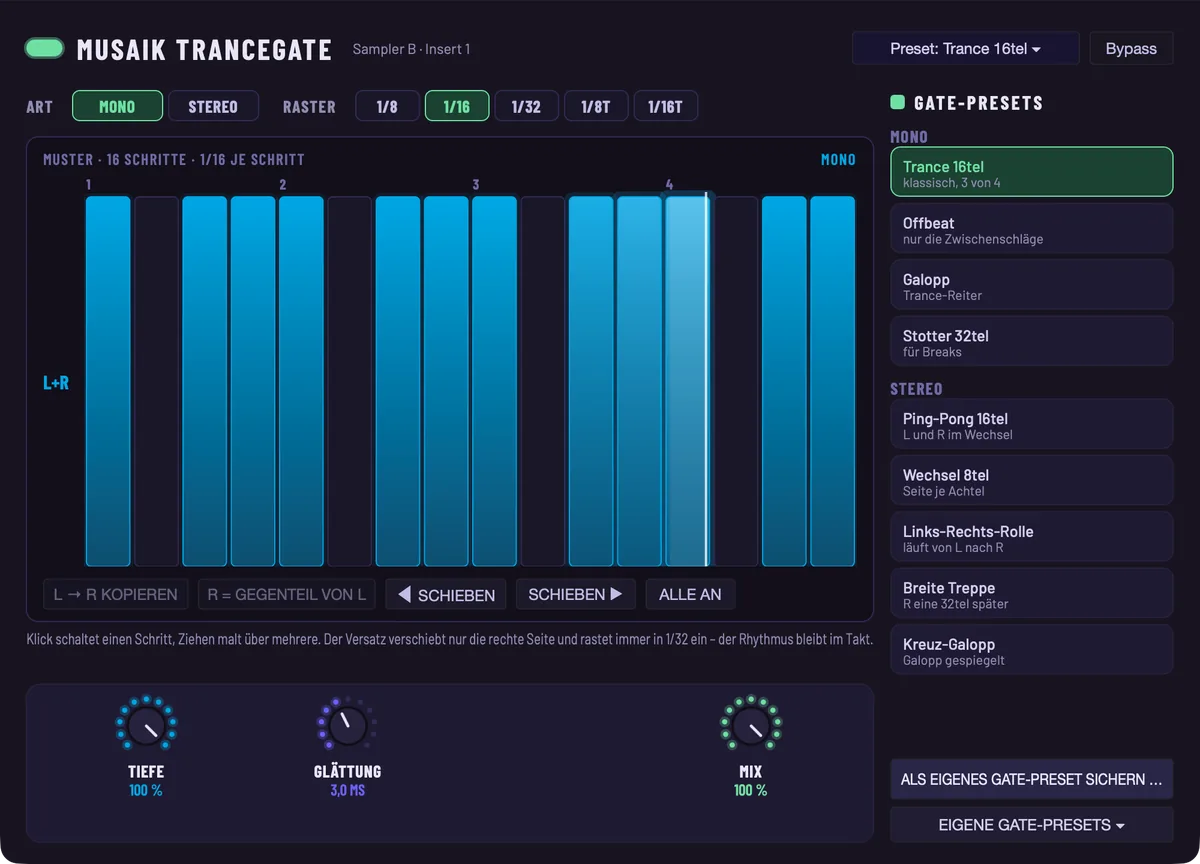Toggle the step under beat marker 1
Image resolution: width=1200 pixels, height=864 pixels.
tap(108, 381)
